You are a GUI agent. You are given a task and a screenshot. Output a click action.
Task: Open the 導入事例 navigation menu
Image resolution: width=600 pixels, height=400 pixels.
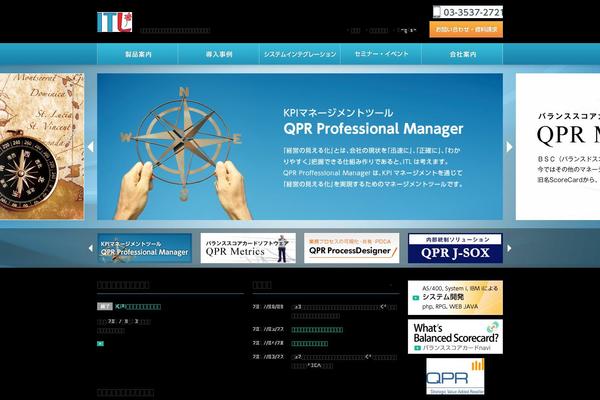click(219, 54)
